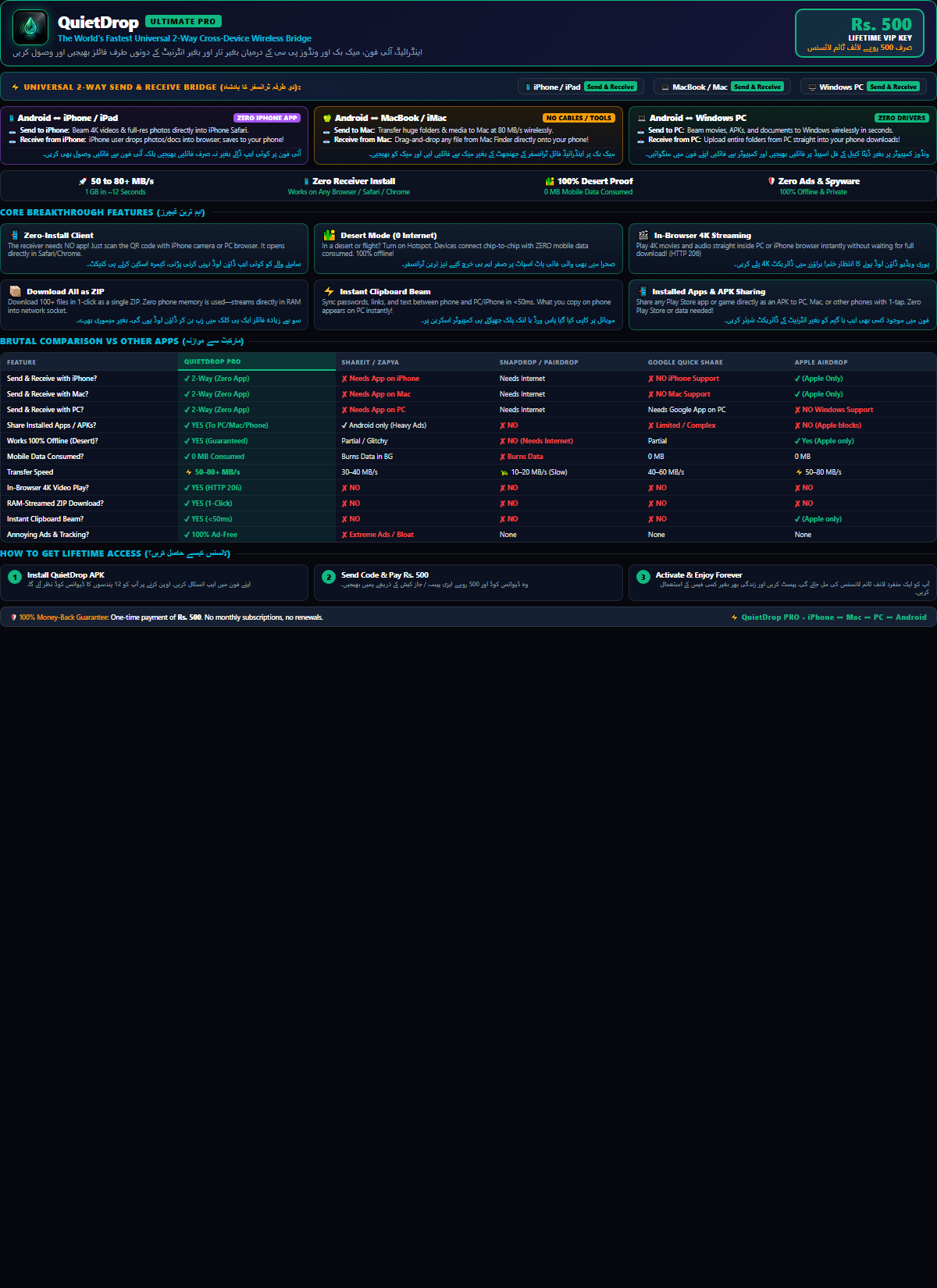Click the Instant Clipboard Beam lightning icon
Image resolution: width=937 pixels, height=1288 pixels.
click(x=329, y=291)
